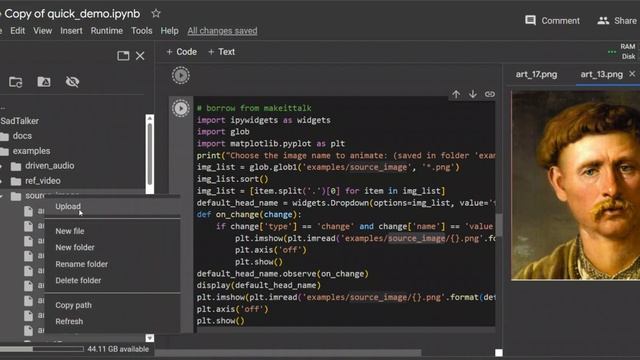Image resolution: width=640 pixels, height=360 pixels.
Task: Expand the driven_audio folder
Action: point(2,166)
